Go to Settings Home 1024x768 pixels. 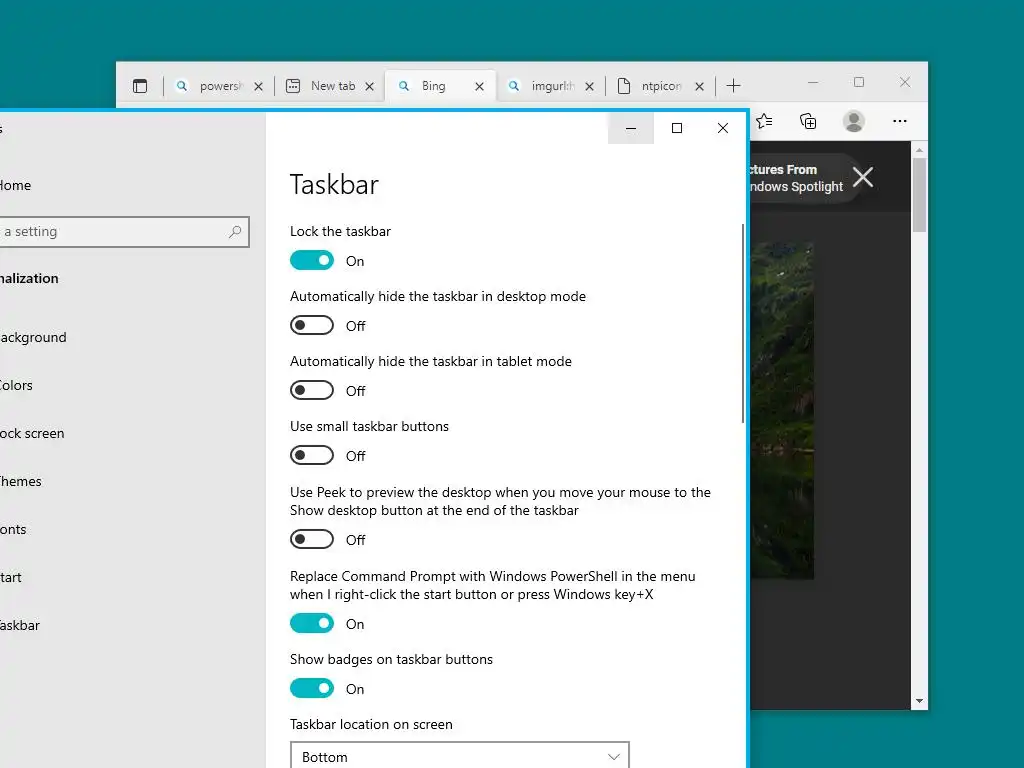(16, 185)
